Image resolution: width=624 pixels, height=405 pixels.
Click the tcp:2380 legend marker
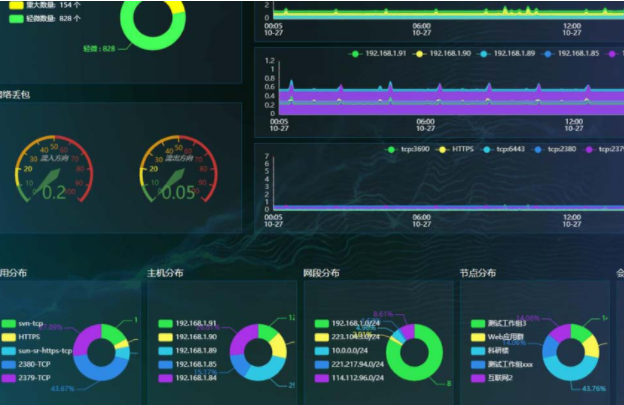point(538,149)
